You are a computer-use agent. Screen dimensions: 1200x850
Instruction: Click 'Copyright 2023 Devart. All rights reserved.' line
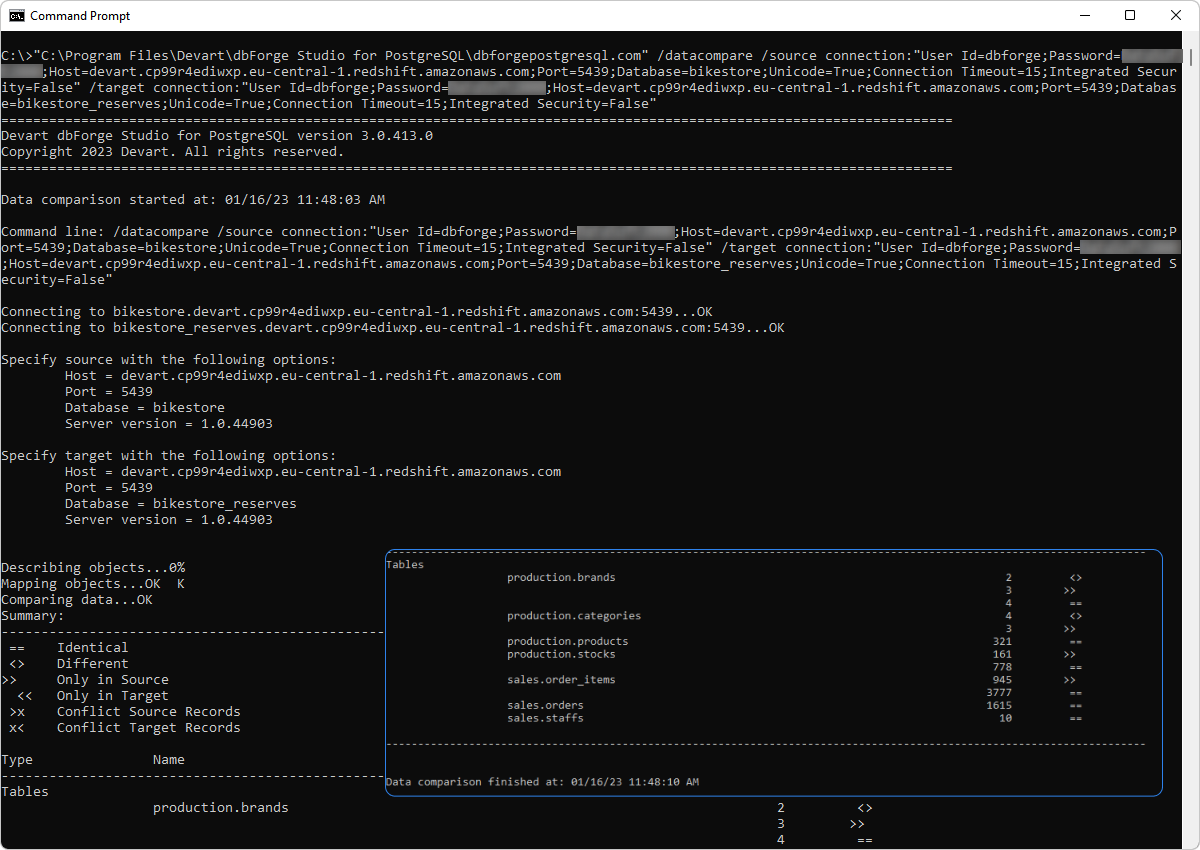[172, 152]
